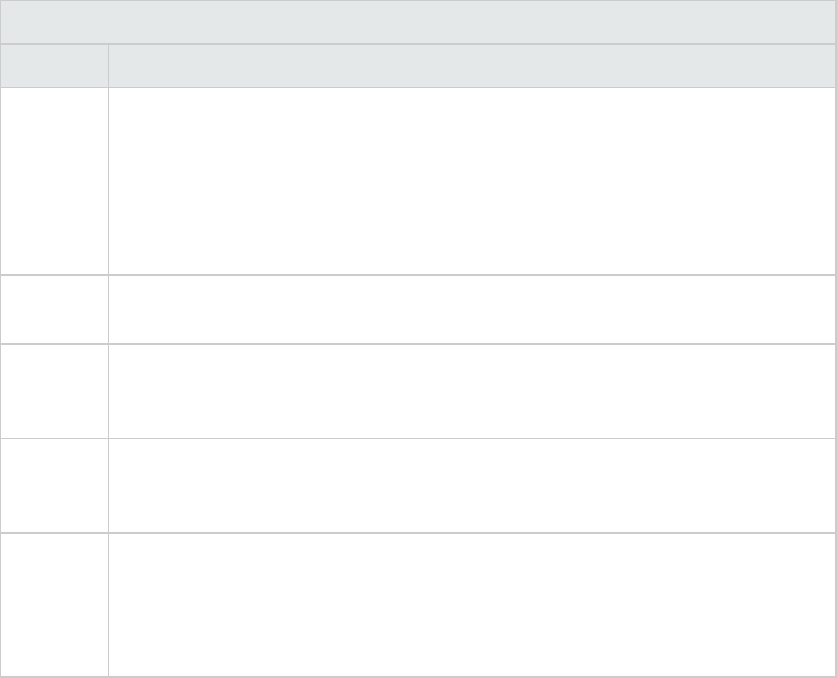Select the second body row's left cell

(x=54, y=309)
